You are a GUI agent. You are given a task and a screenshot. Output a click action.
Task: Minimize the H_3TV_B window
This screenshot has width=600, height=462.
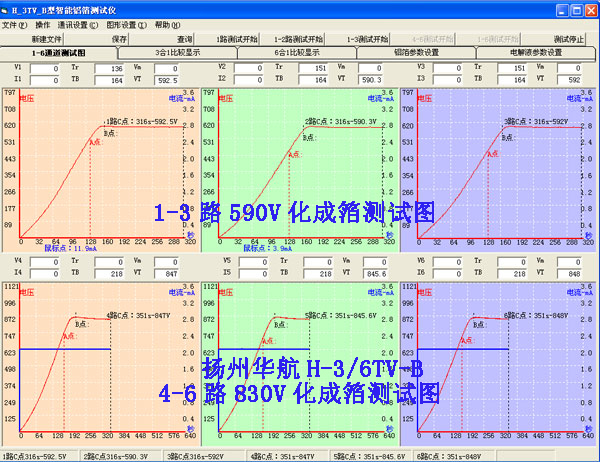point(562,10)
